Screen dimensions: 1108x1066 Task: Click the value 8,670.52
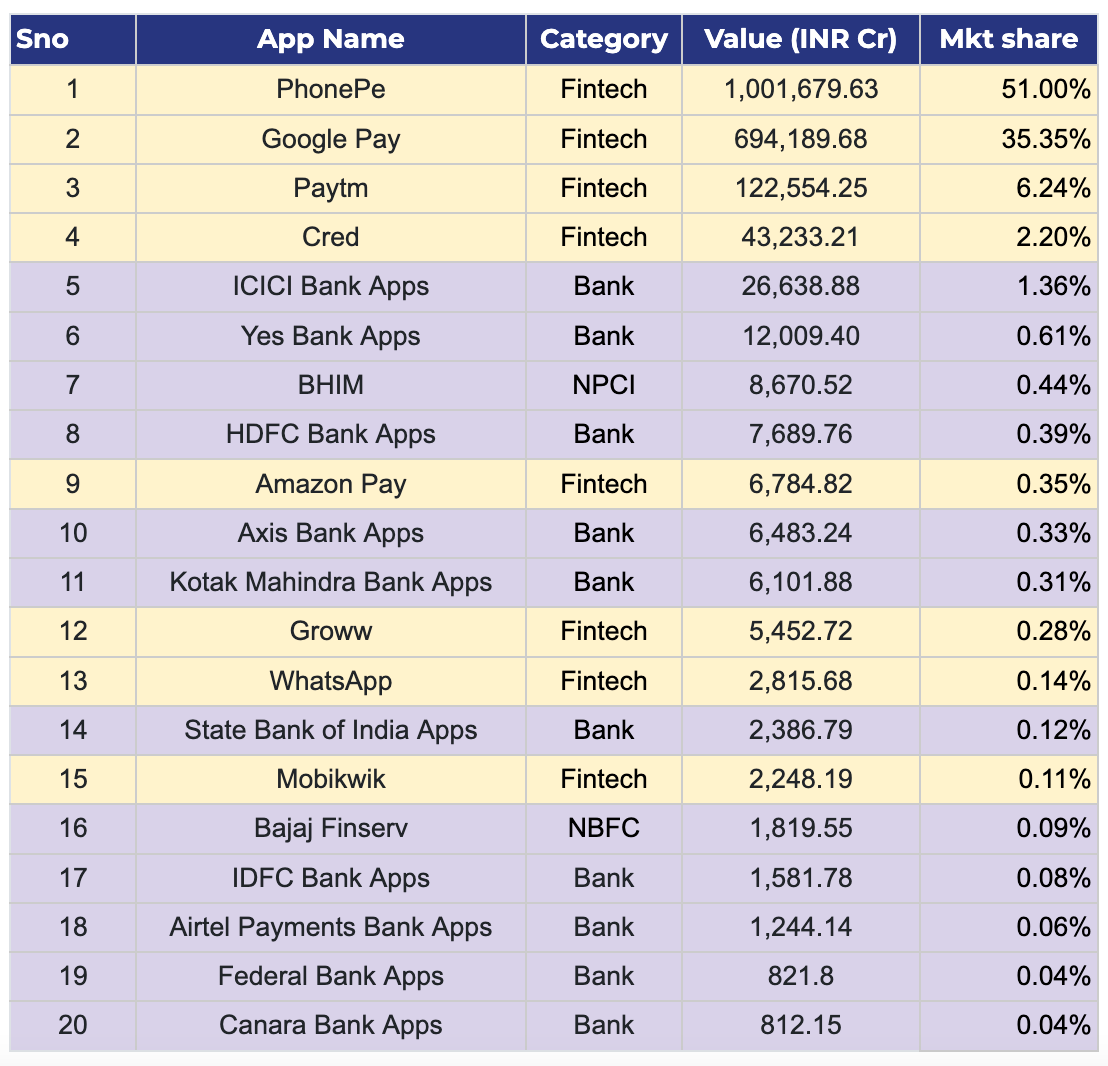(x=801, y=385)
